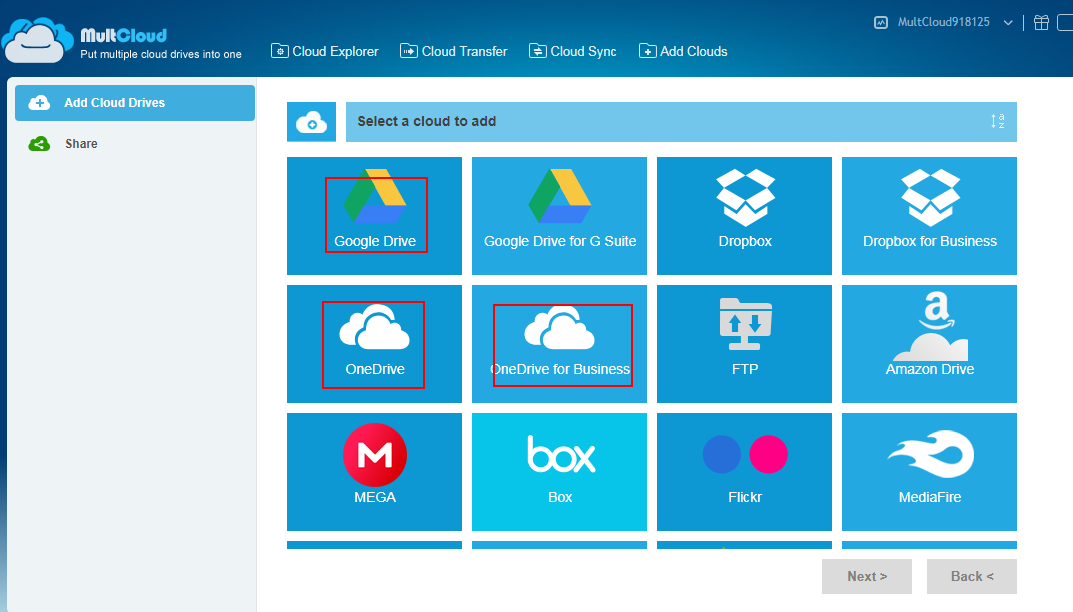Open Add Clouds in top navigation
Image resolution: width=1073 pixels, height=612 pixels.
683,51
